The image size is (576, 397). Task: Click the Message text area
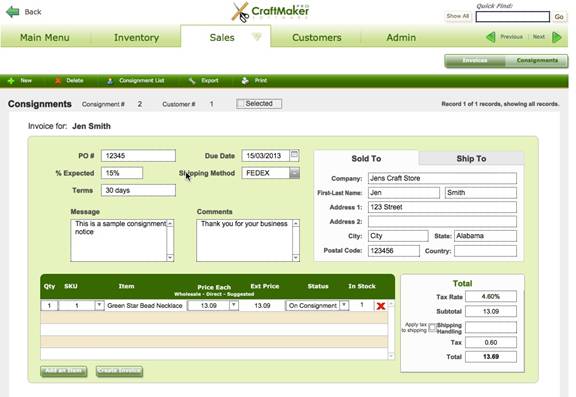pos(119,241)
